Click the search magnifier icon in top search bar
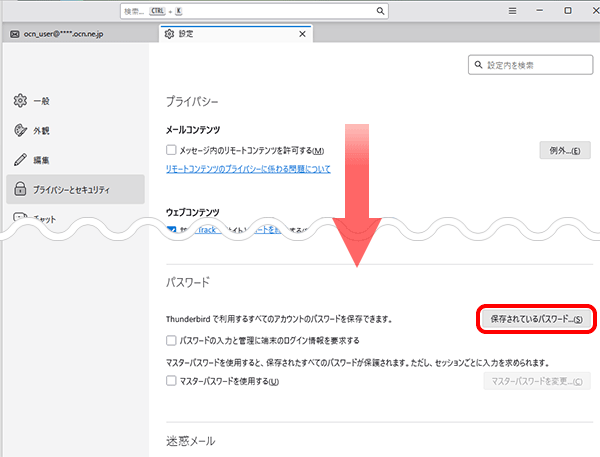Viewport: 600px width, 457px height. coord(381,11)
